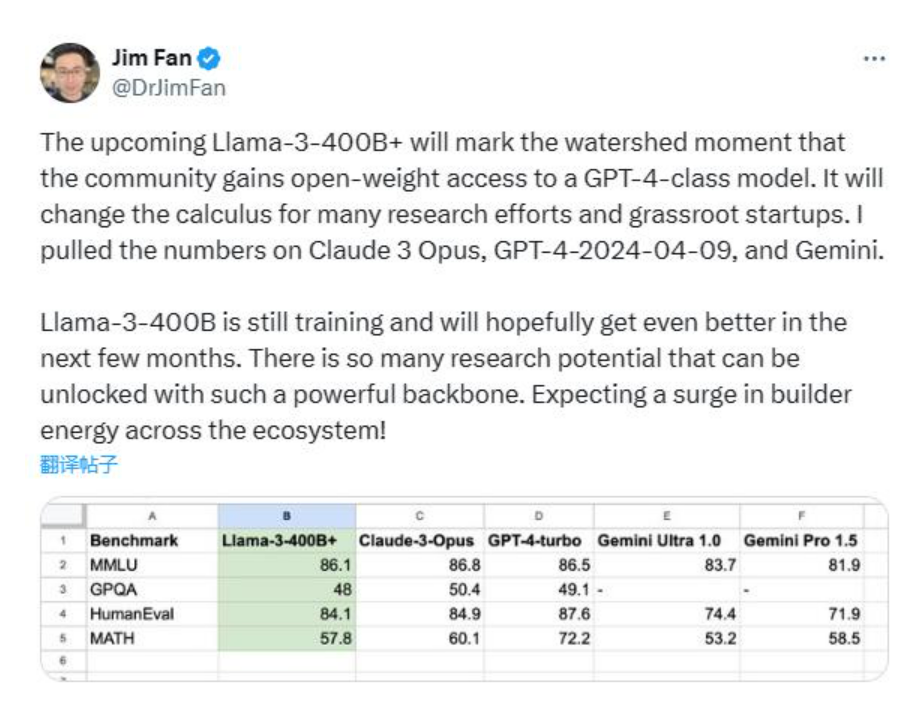Image resolution: width=918 pixels, height=709 pixels.
Task: Select the HumanEval row label cell
Action: 152,614
